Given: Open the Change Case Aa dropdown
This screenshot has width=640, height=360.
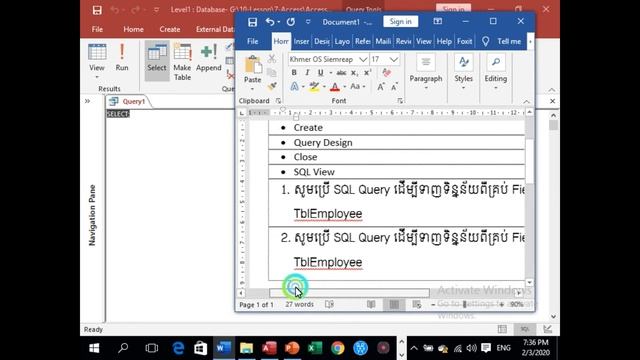Looking at the screenshot, I should tap(358, 87).
